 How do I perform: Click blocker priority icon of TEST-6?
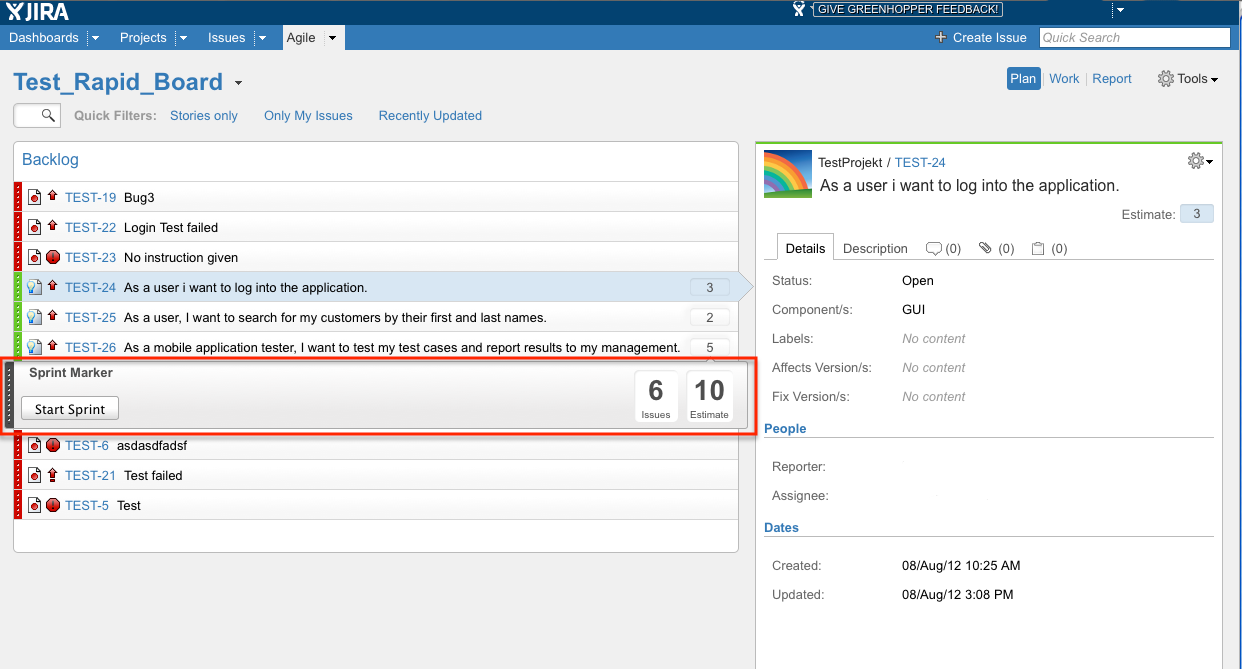(53, 445)
